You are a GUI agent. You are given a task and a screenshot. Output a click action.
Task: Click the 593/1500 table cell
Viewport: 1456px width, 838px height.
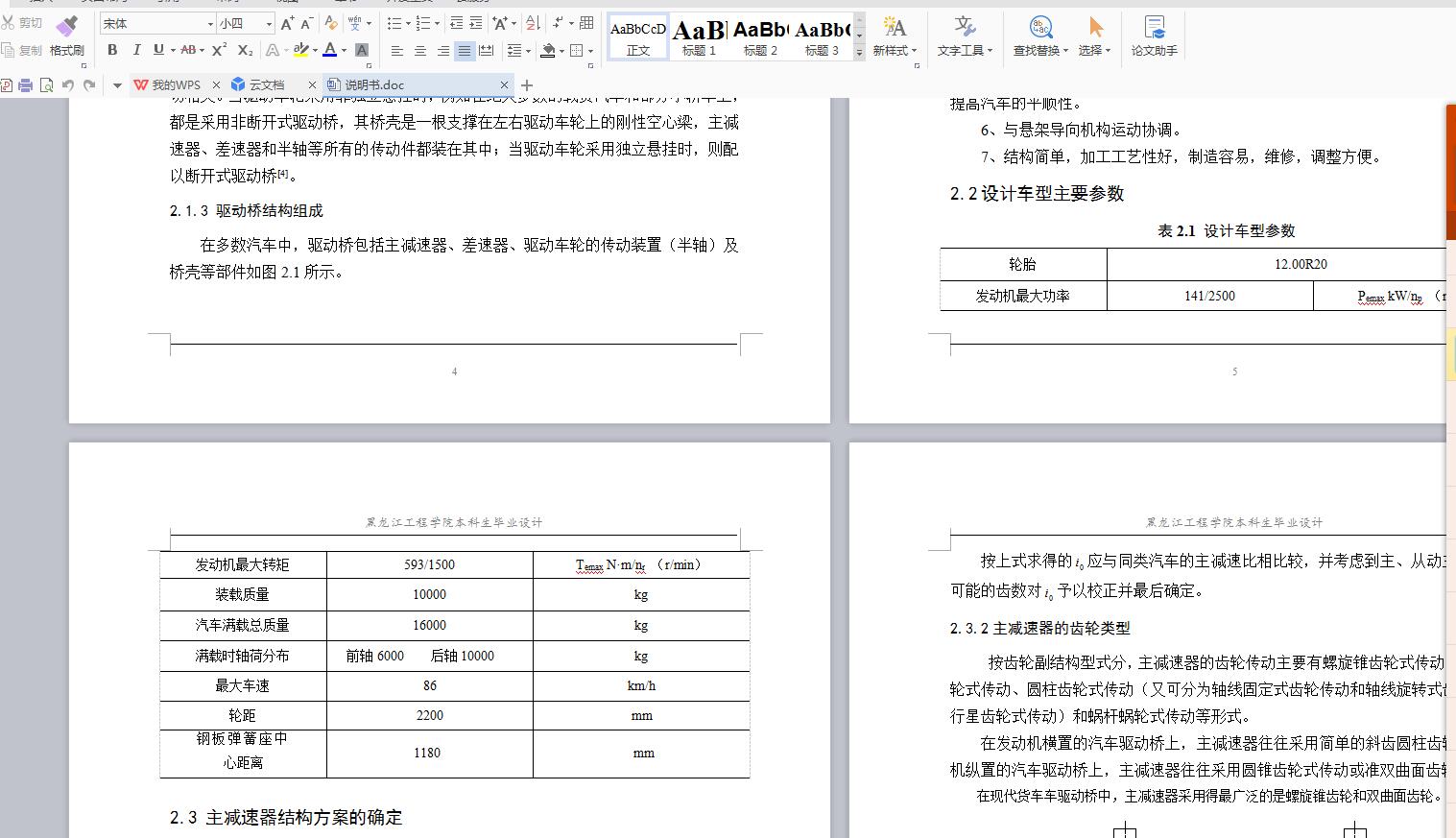(430, 564)
